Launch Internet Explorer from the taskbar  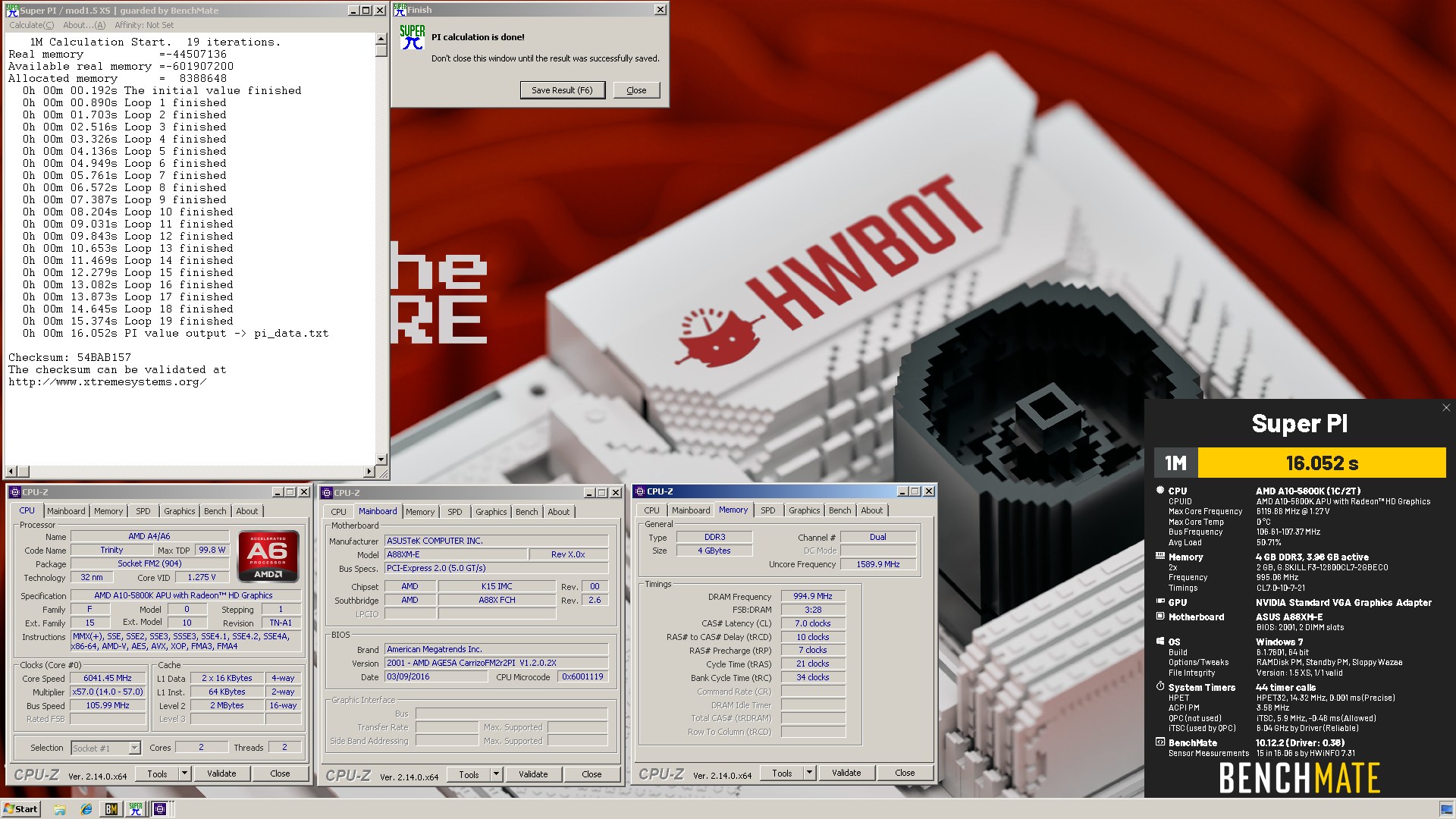86,809
